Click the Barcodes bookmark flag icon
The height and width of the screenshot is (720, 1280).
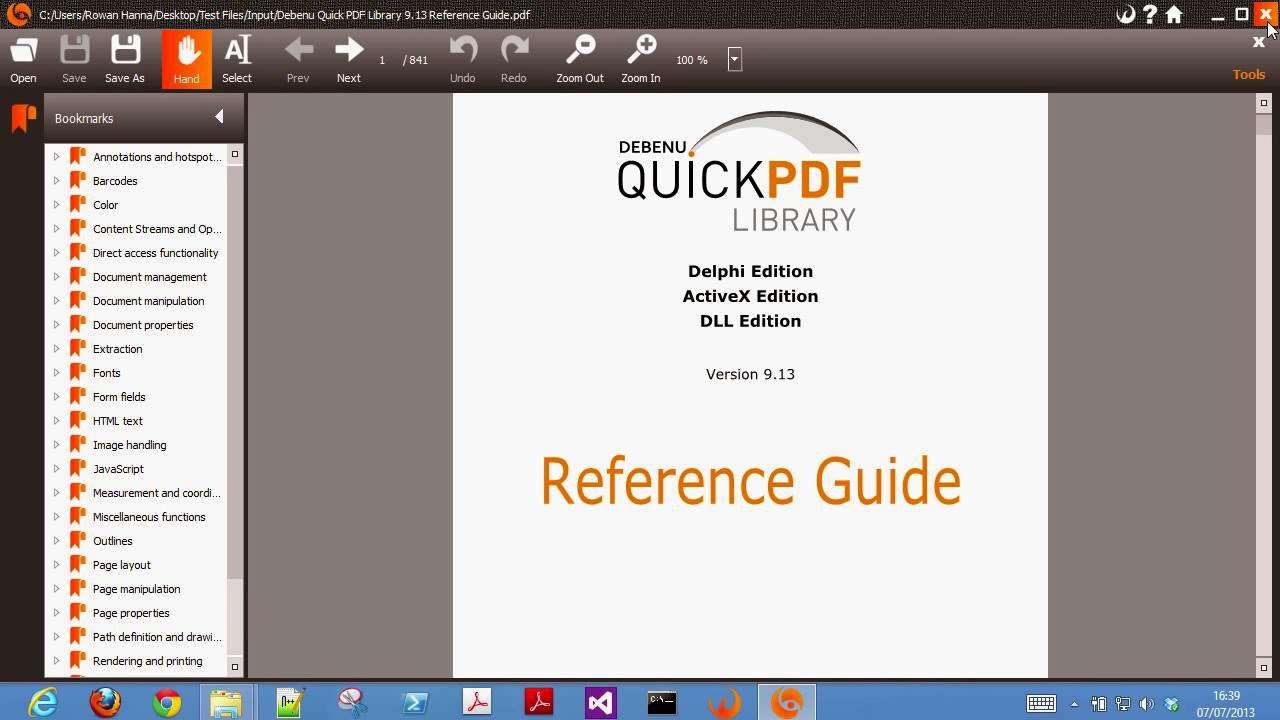(x=77, y=181)
